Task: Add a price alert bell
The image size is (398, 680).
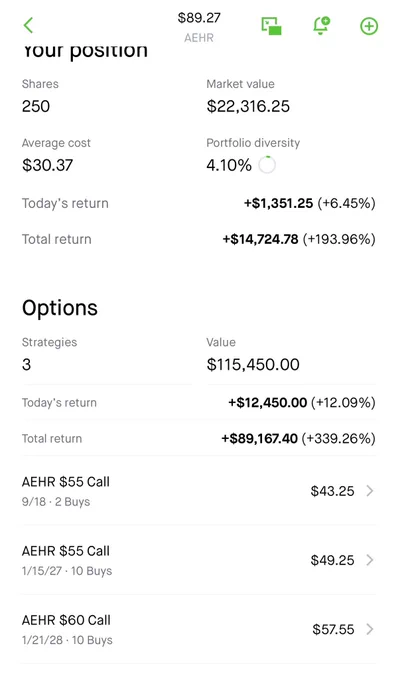Action: [321, 26]
